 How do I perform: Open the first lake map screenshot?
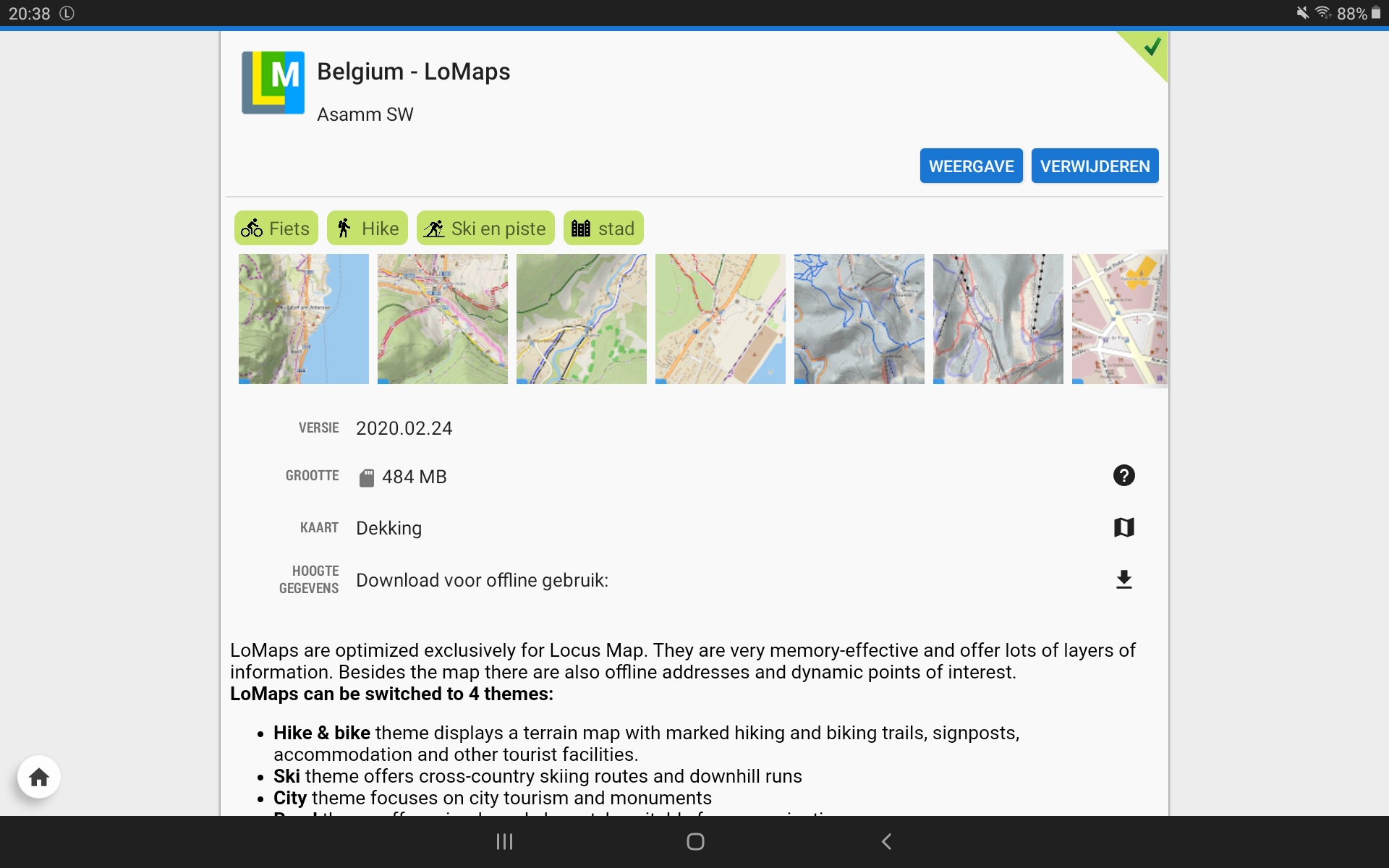pos(304,318)
